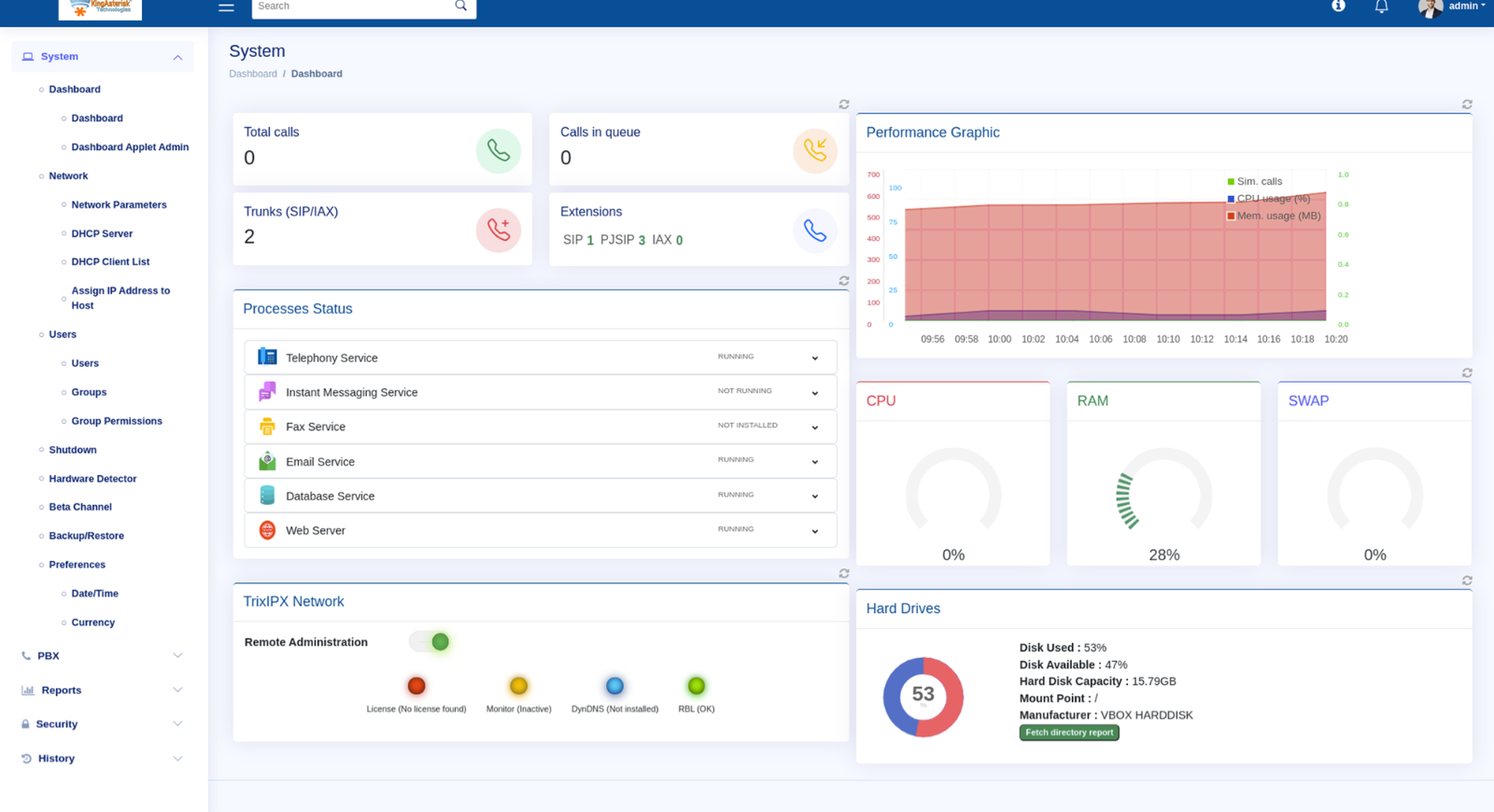Toggle Mem. usage legend series
This screenshot has width=1494, height=812.
point(1276,216)
